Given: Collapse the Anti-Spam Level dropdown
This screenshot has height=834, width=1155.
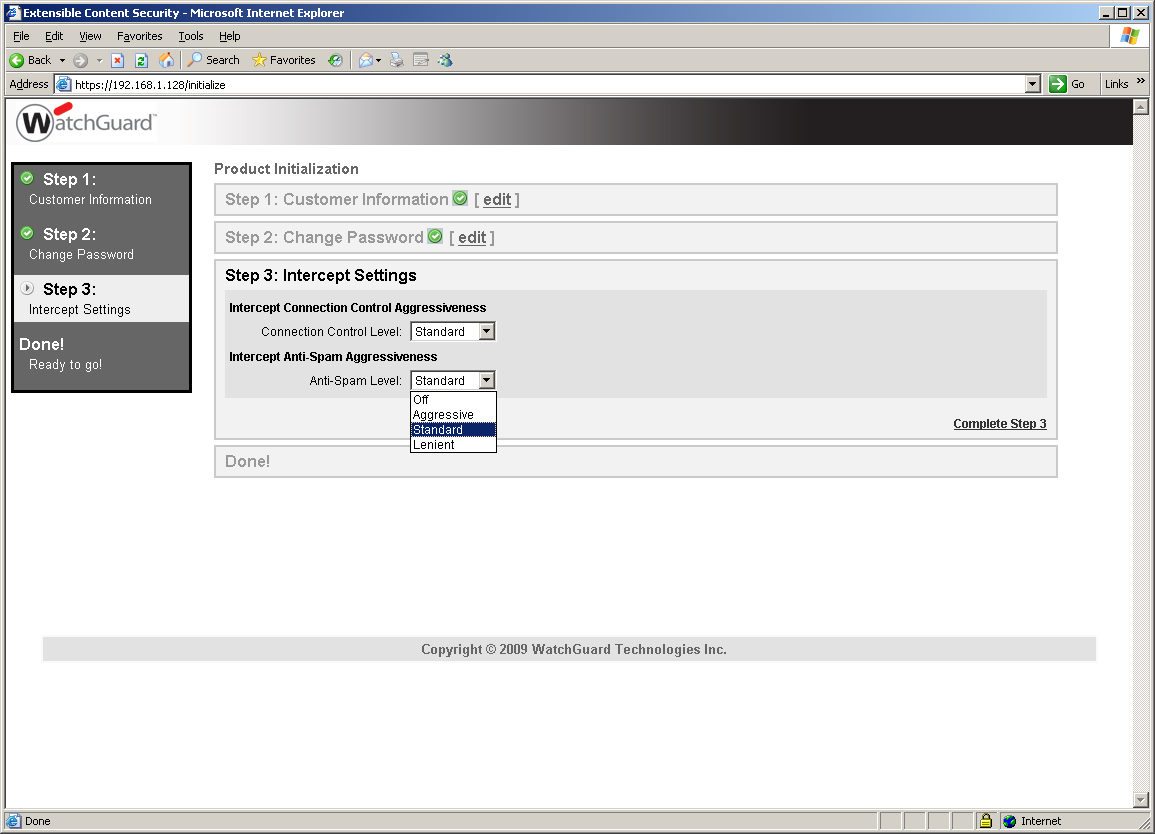Looking at the screenshot, I should (487, 380).
